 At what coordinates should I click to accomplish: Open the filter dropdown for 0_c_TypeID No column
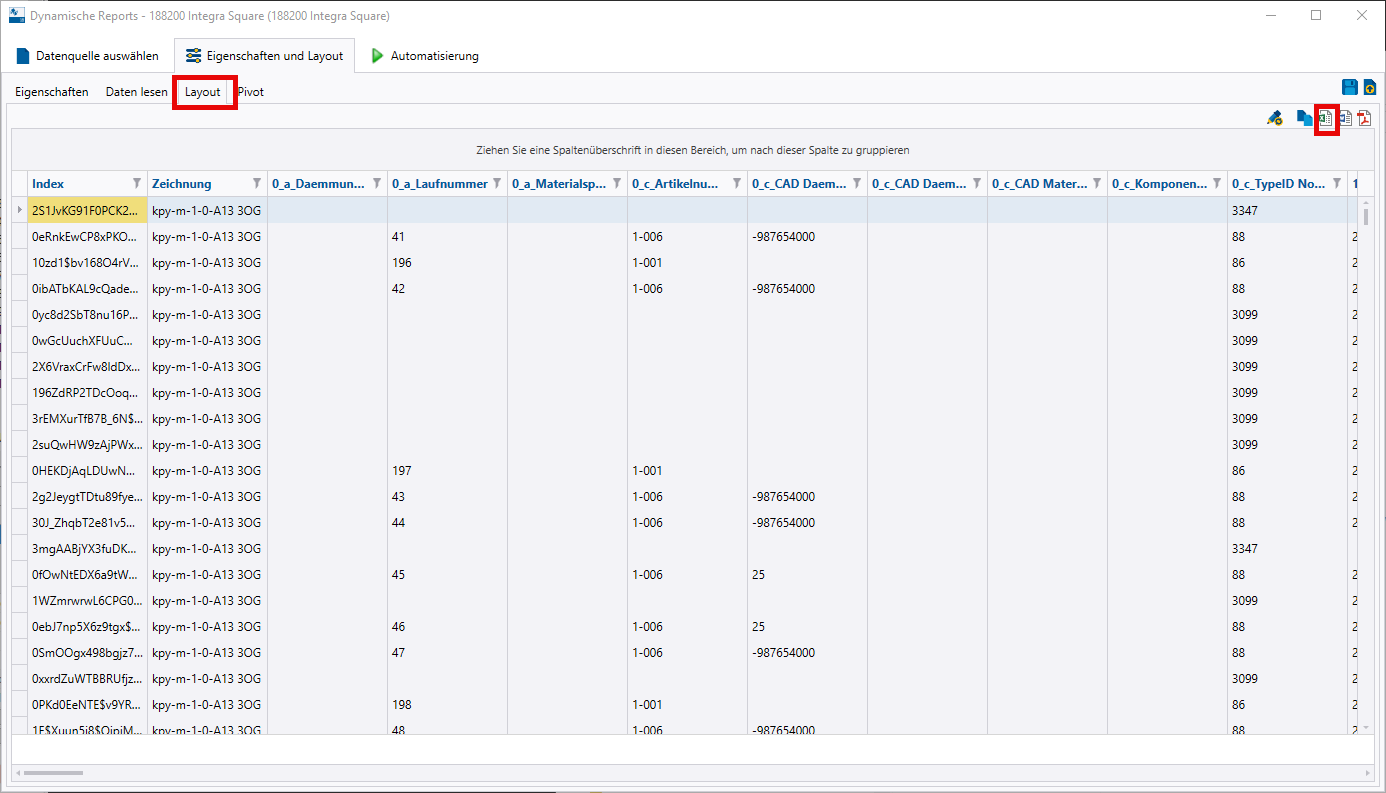coord(1336,183)
